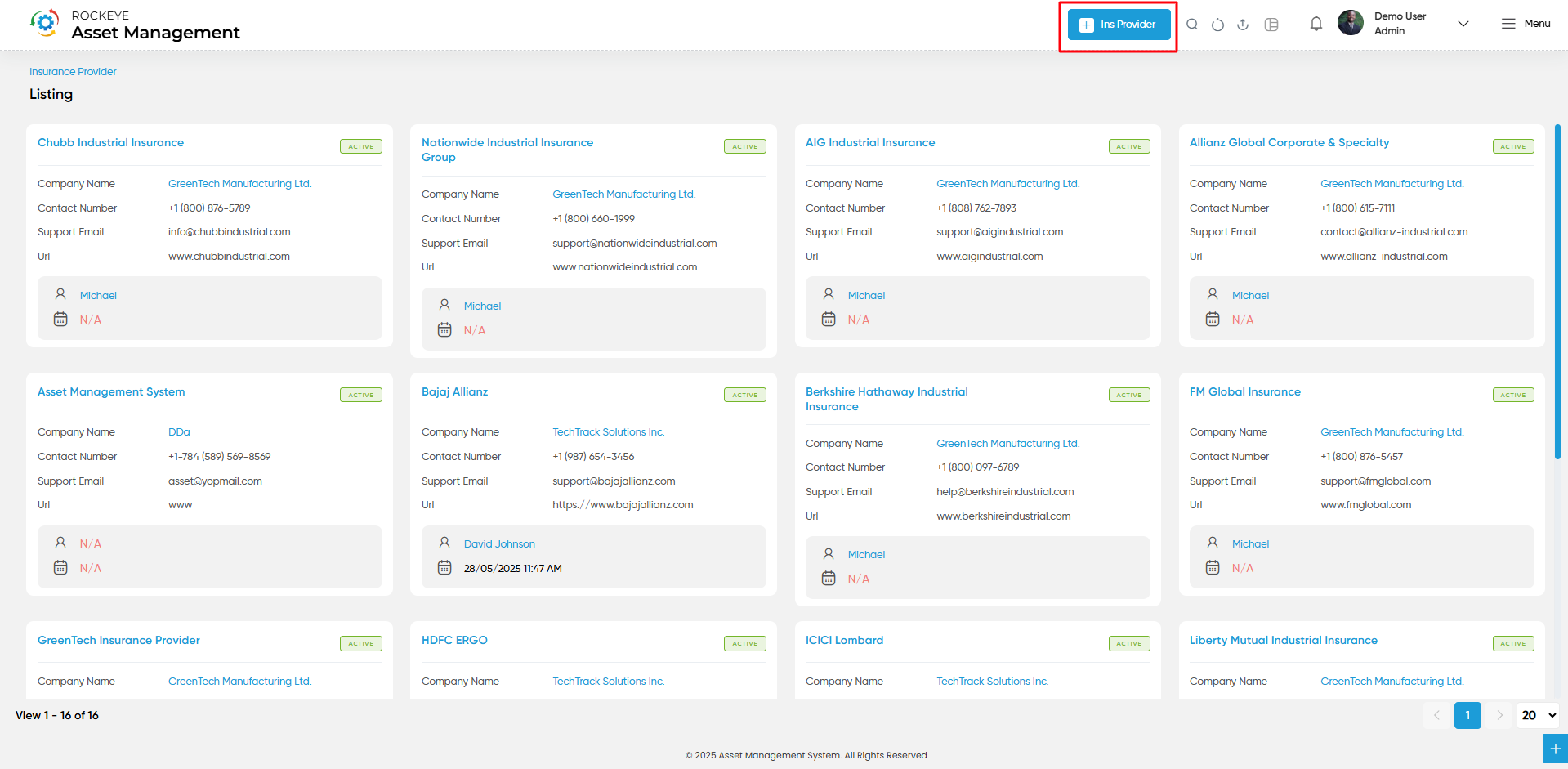Click calendar icon in Allianz Global card

point(1213,319)
